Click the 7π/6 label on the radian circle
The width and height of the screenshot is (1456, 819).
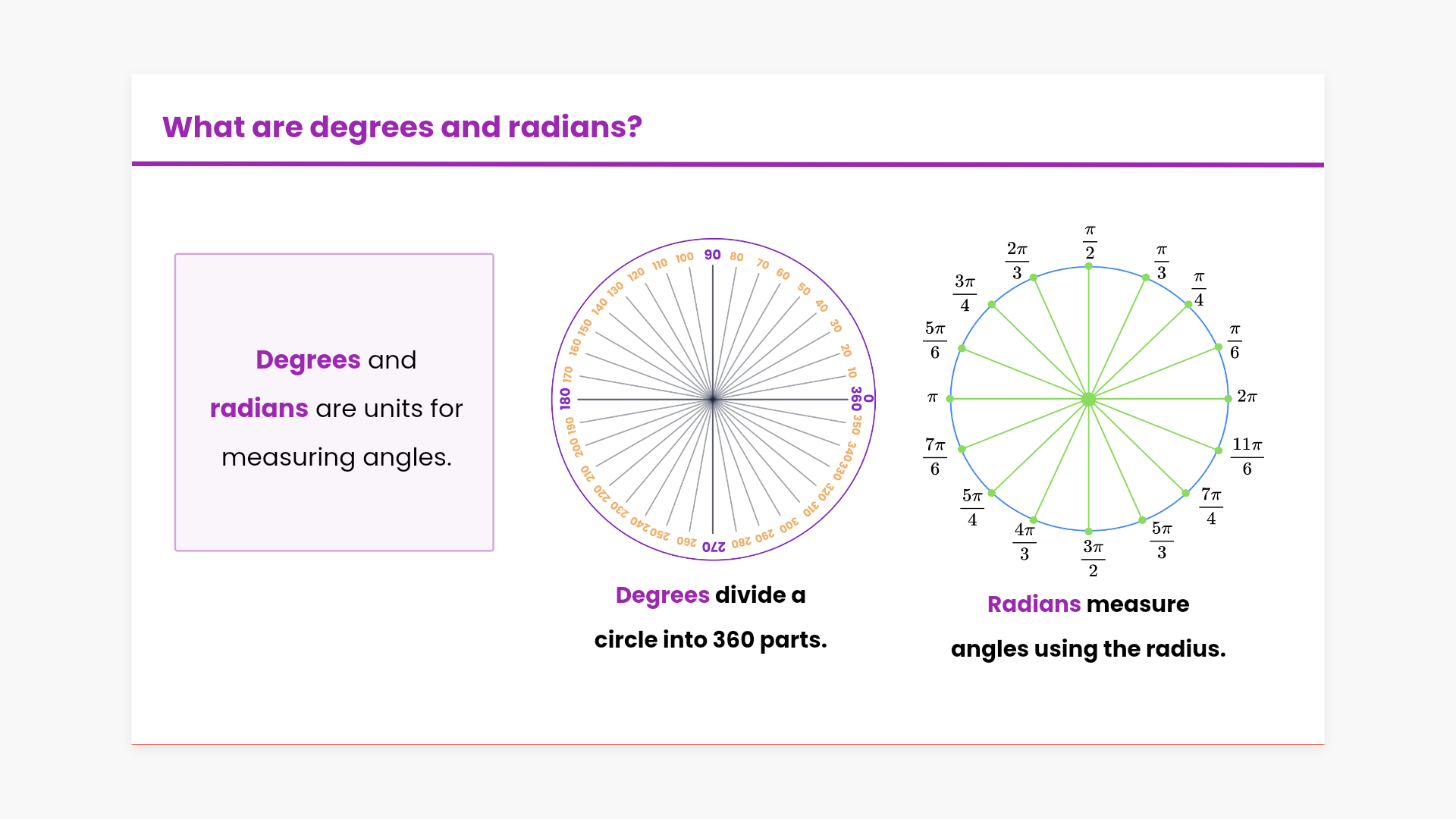click(934, 456)
